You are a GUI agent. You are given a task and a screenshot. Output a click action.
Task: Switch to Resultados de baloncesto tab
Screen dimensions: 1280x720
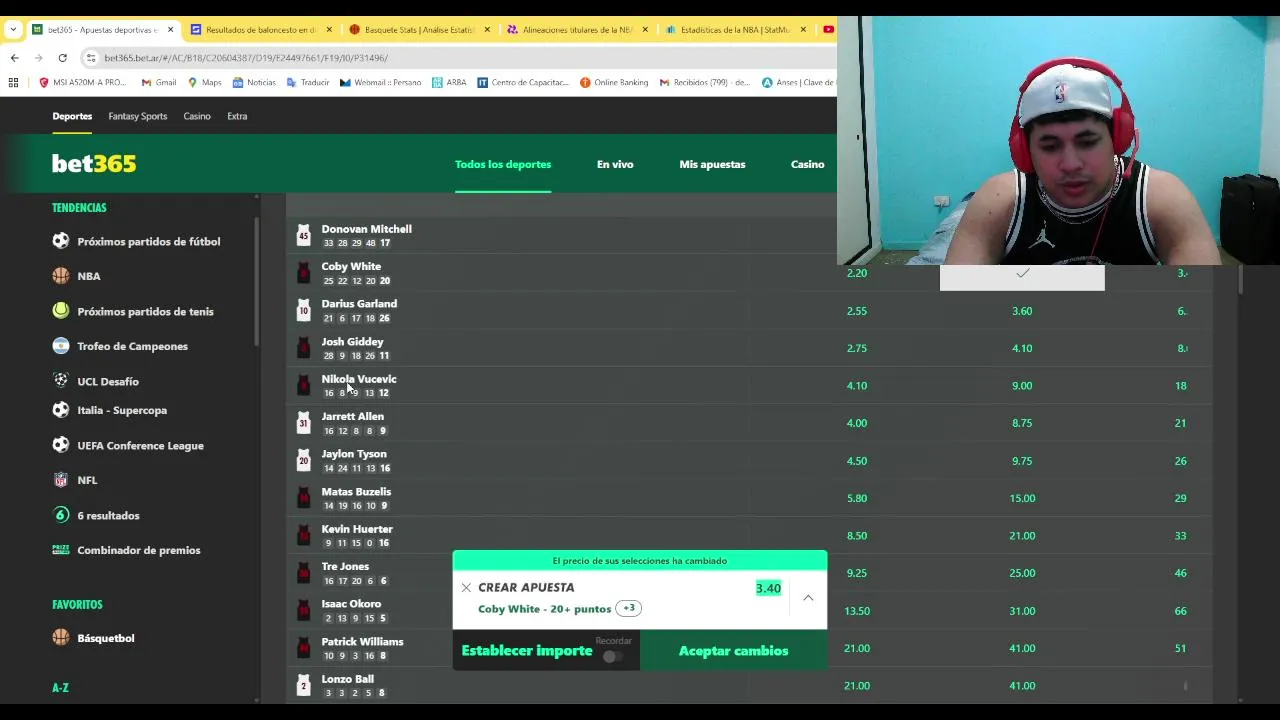pyautogui.click(x=259, y=30)
